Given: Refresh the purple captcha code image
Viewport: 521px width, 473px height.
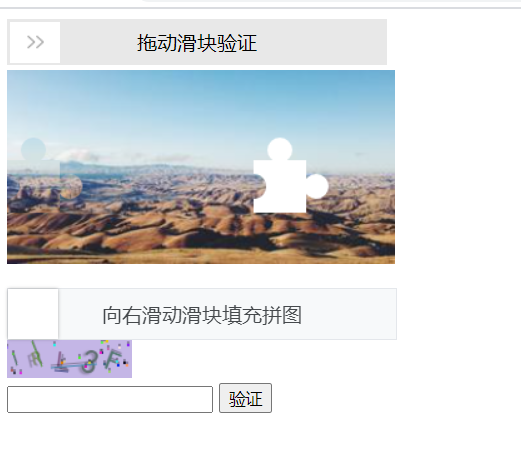Looking at the screenshot, I should point(69,359).
